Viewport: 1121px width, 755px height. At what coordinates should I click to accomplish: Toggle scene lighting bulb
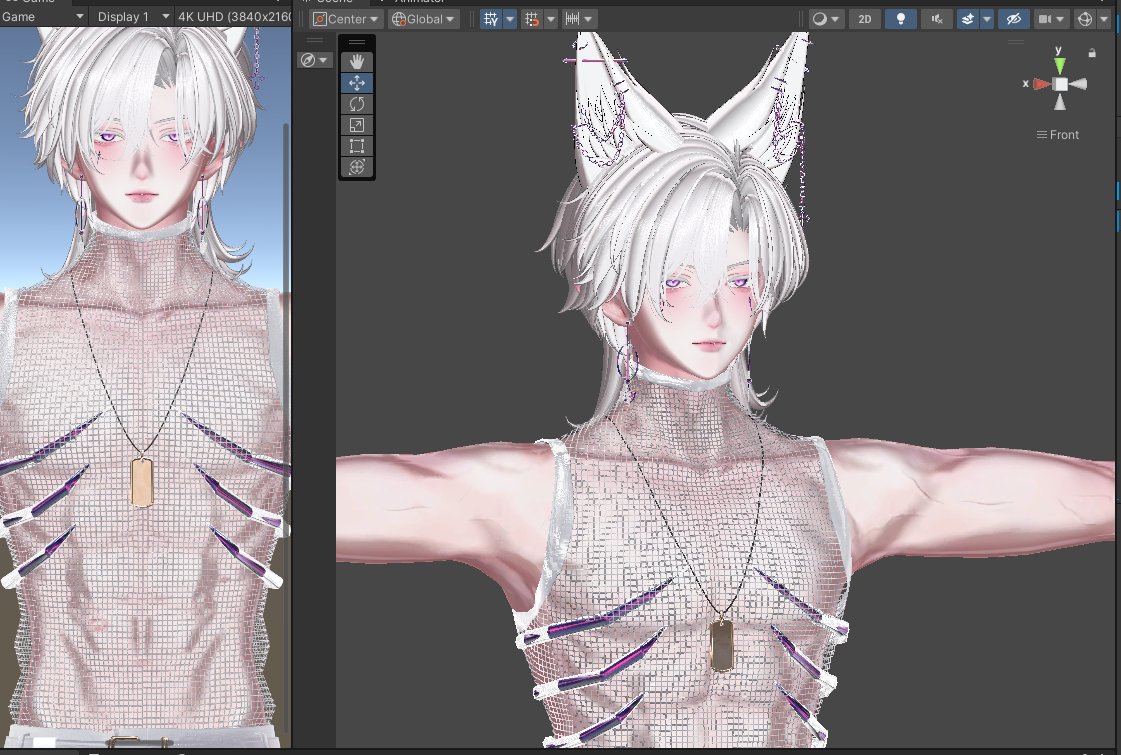pyautogui.click(x=901, y=19)
